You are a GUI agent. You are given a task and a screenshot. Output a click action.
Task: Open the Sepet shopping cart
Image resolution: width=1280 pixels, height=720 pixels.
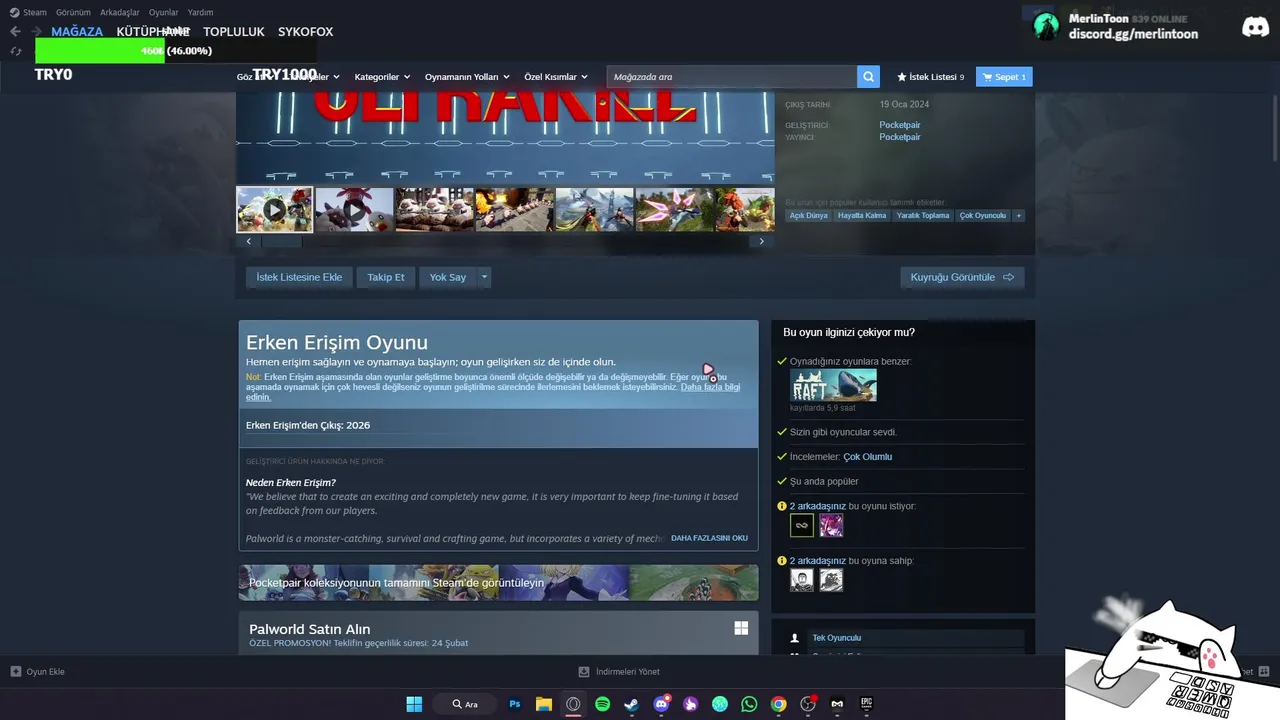[x=1004, y=77]
